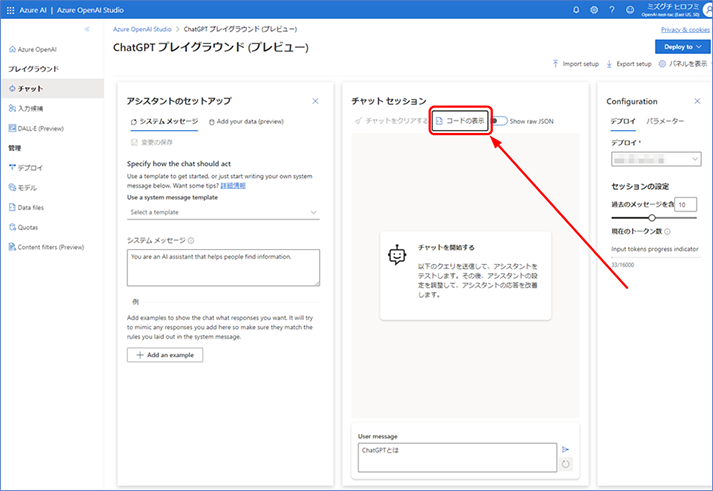Viewport: 713px width, 491px height.
Task: Open settings gear in top bar
Action: pyautogui.click(x=594, y=10)
